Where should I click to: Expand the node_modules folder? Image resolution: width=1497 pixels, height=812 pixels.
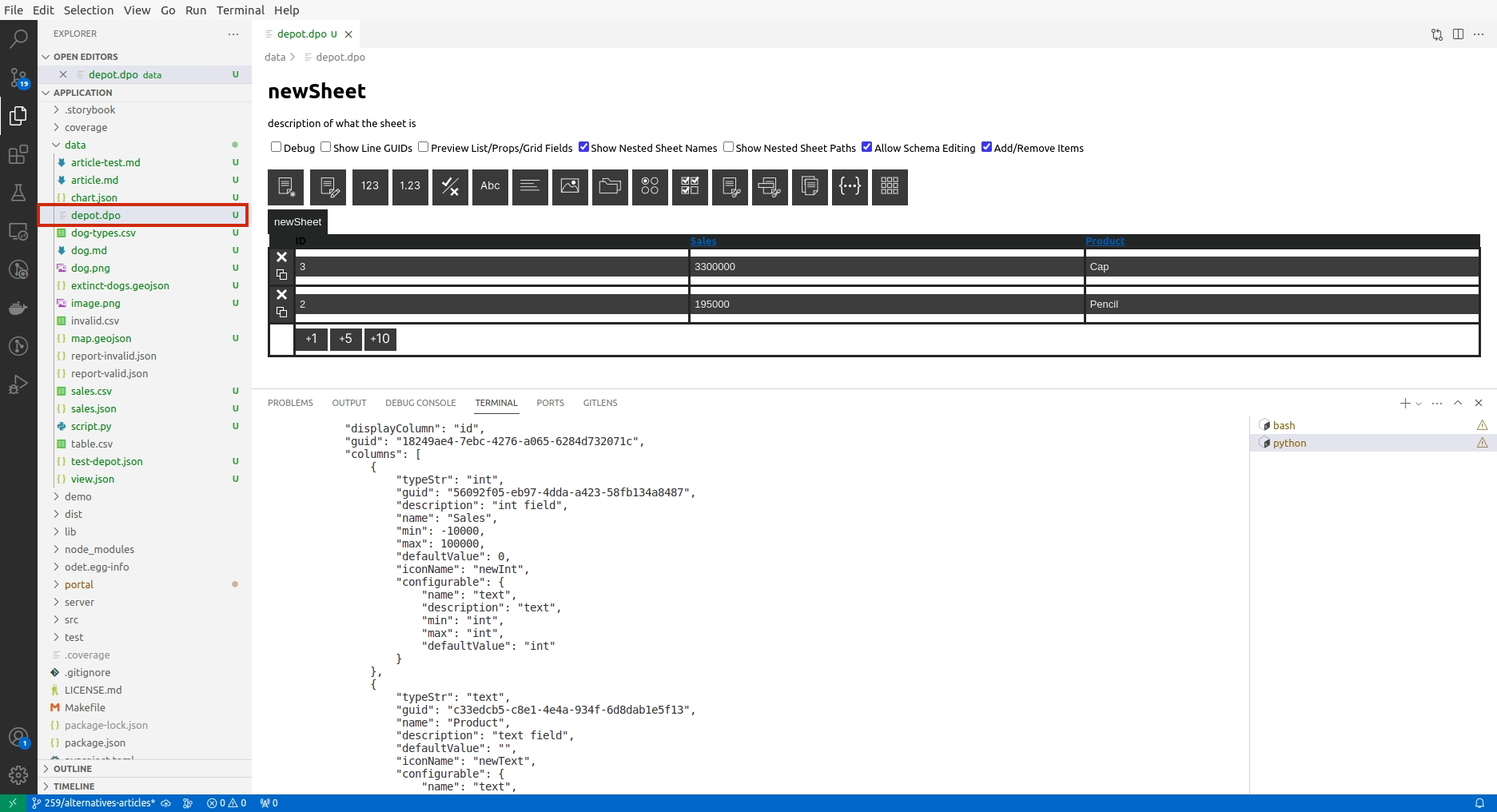tap(99, 549)
